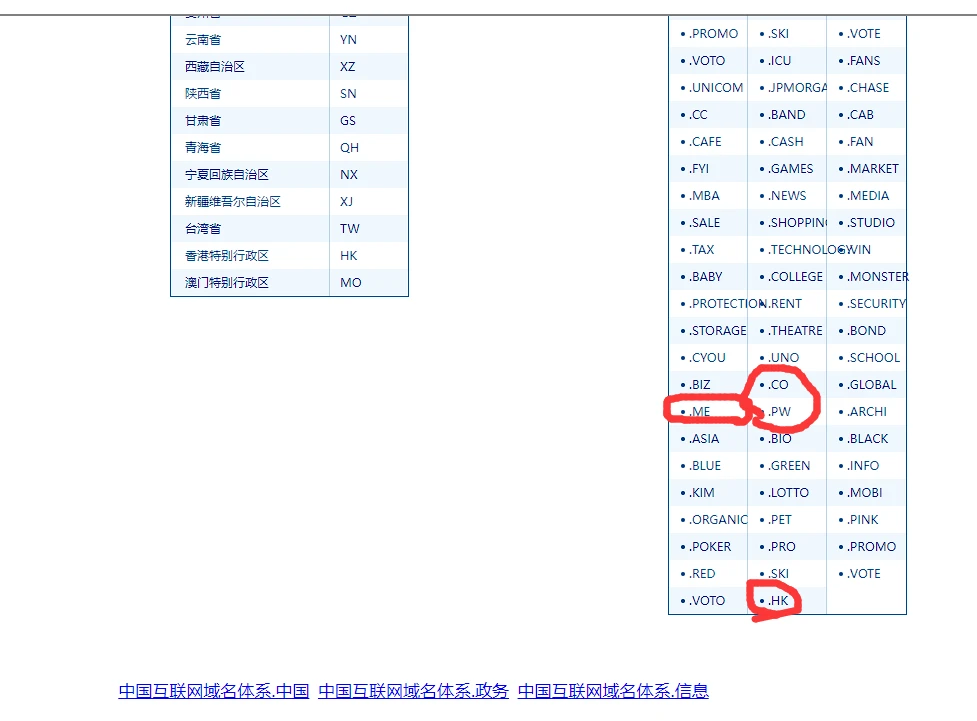Click the GS code cell
This screenshot has width=977, height=721.
pyautogui.click(x=369, y=121)
